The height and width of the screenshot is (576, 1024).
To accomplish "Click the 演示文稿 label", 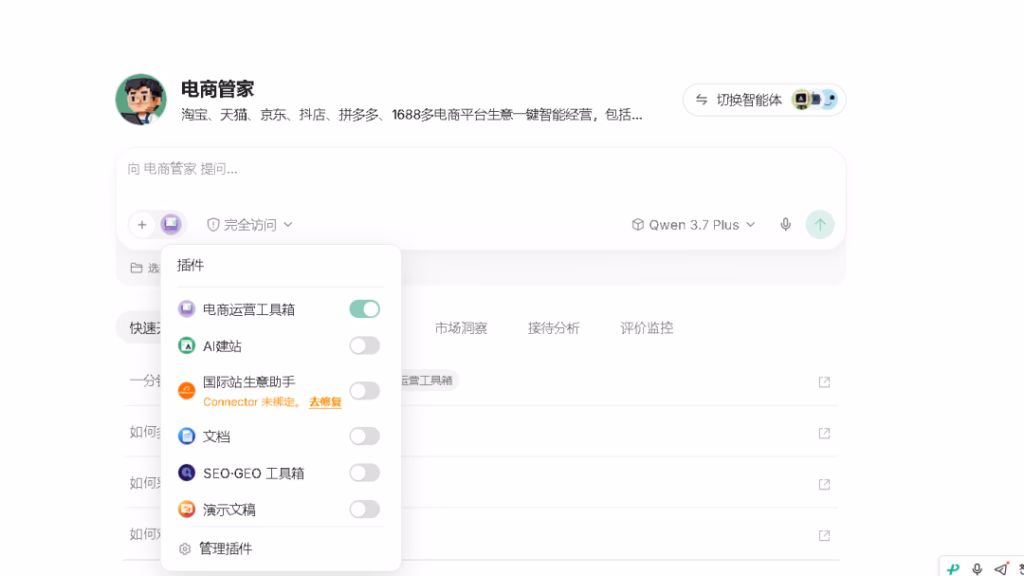I will 229,509.
